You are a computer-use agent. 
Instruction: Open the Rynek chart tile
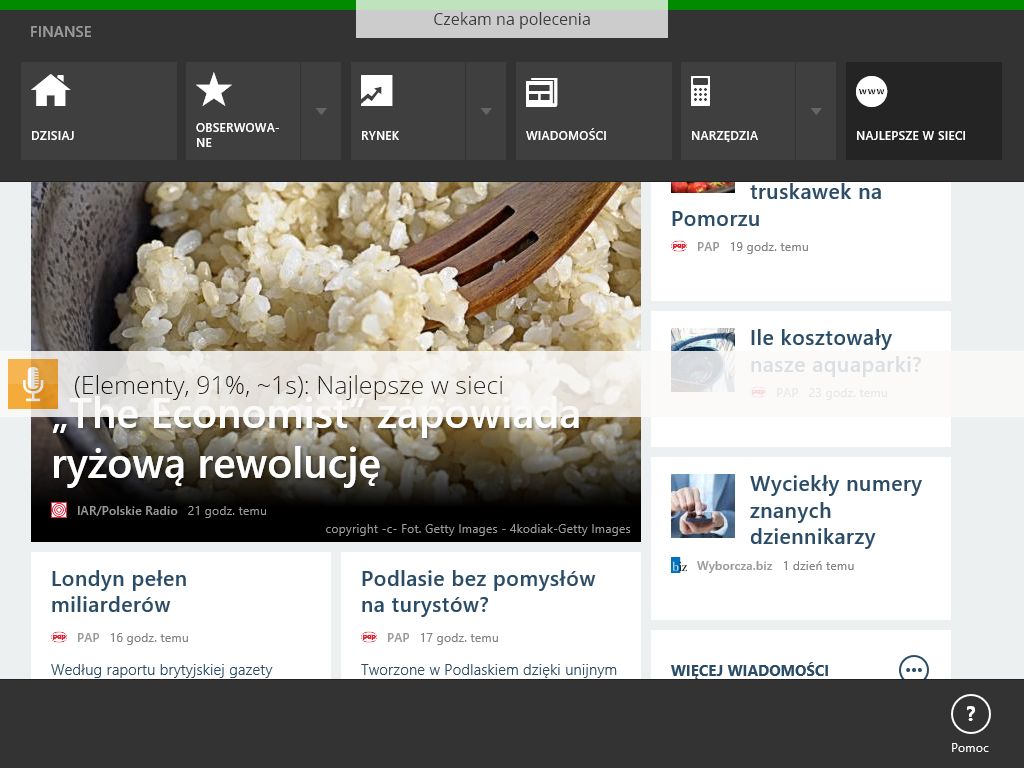click(408, 111)
